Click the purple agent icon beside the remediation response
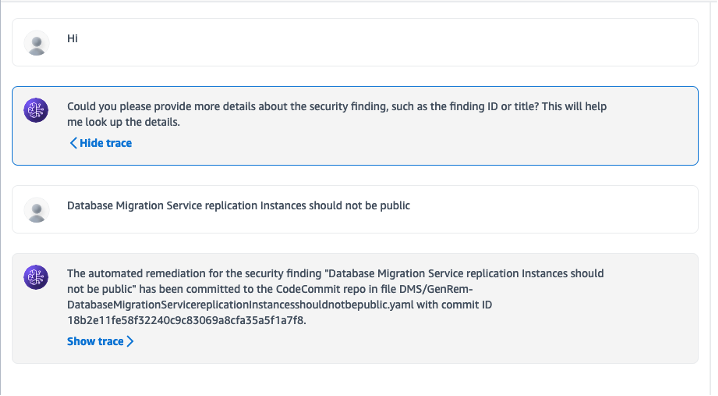This screenshot has width=718, height=396. tap(36, 277)
